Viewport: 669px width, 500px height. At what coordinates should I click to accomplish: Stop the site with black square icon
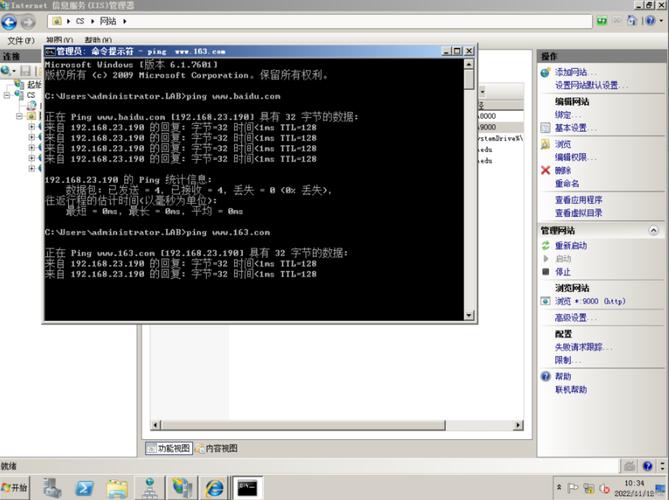point(545,272)
